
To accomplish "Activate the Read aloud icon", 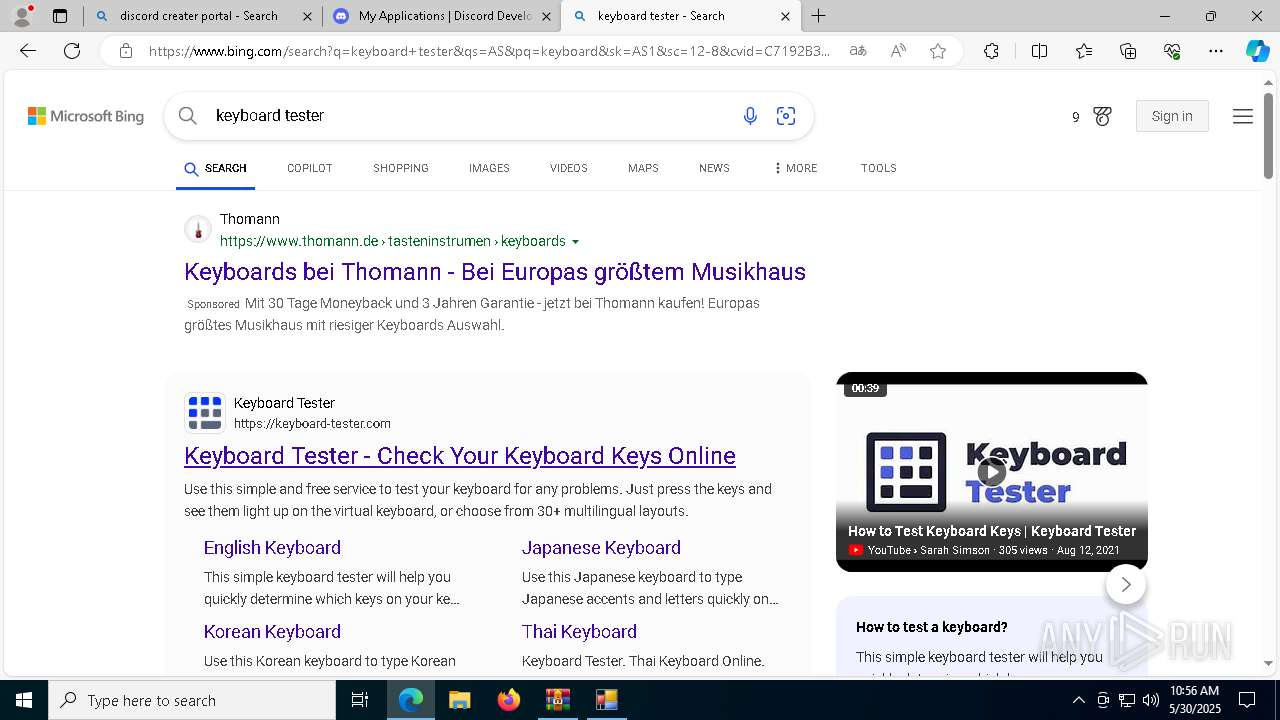I will (898, 51).
